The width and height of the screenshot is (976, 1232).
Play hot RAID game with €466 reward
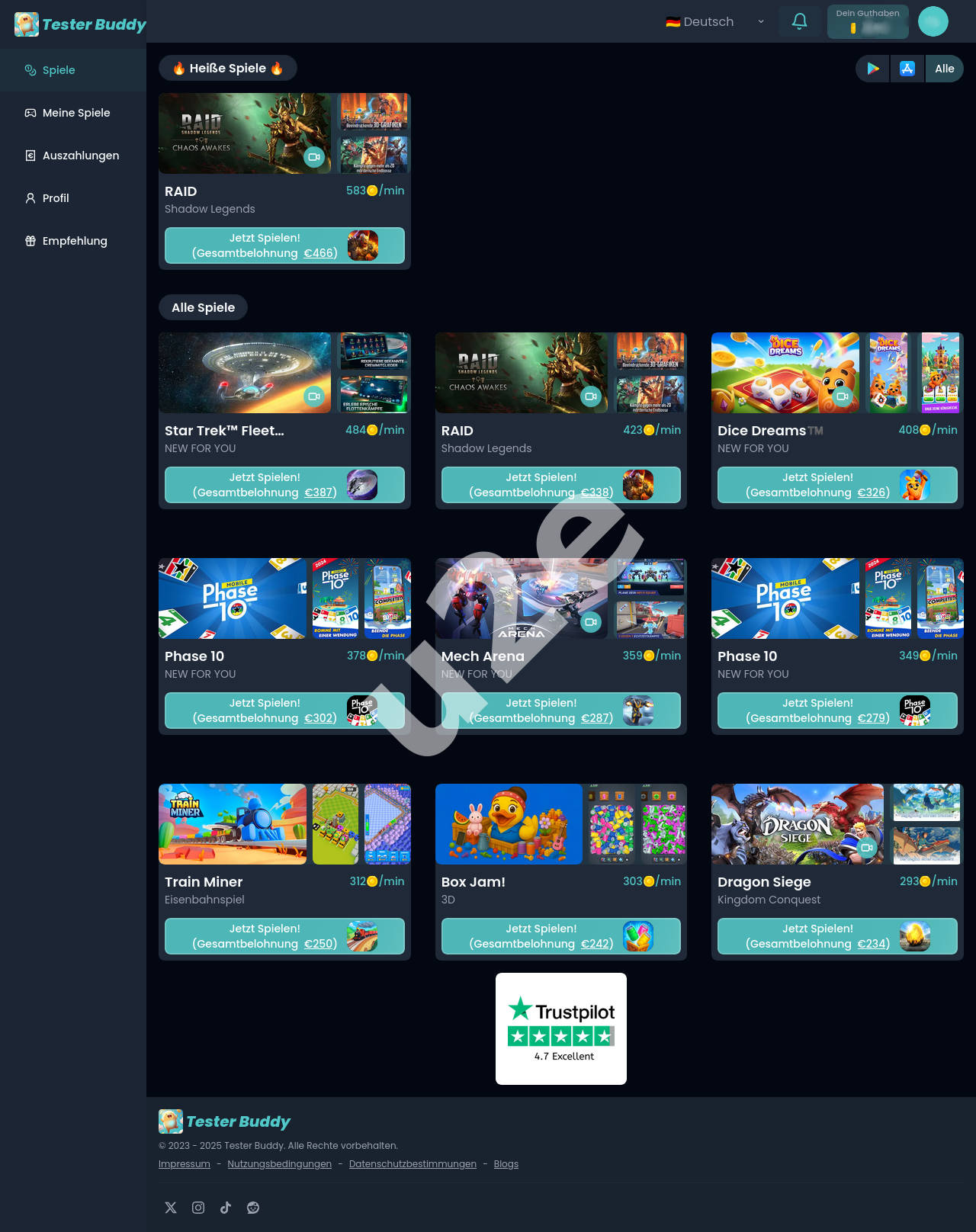pyautogui.click(x=284, y=245)
